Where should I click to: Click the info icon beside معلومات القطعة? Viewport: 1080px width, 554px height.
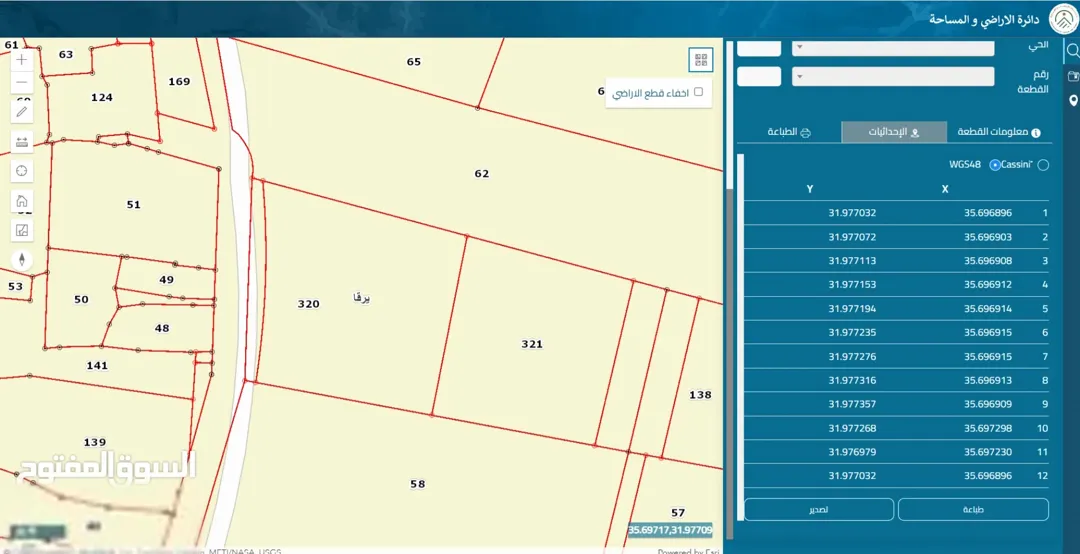[x=1036, y=132]
